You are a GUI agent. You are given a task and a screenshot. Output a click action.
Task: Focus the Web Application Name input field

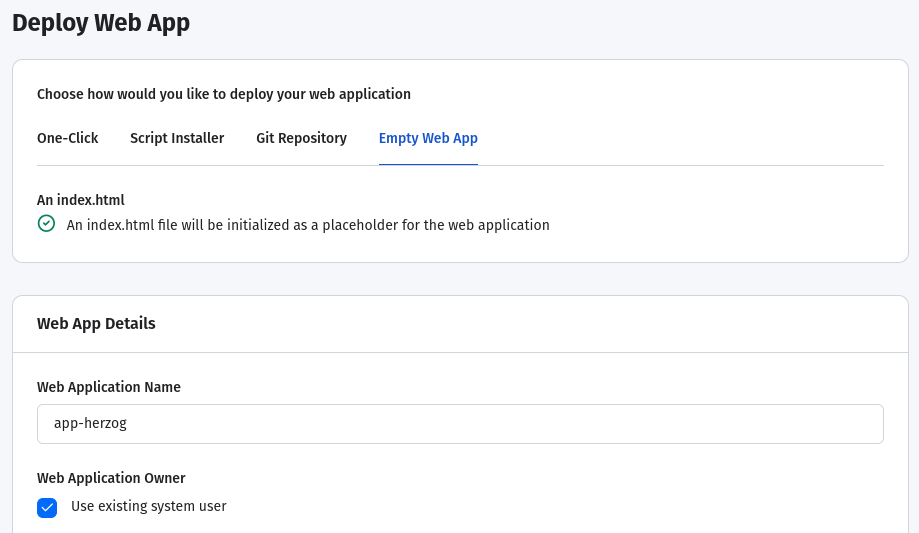460,424
